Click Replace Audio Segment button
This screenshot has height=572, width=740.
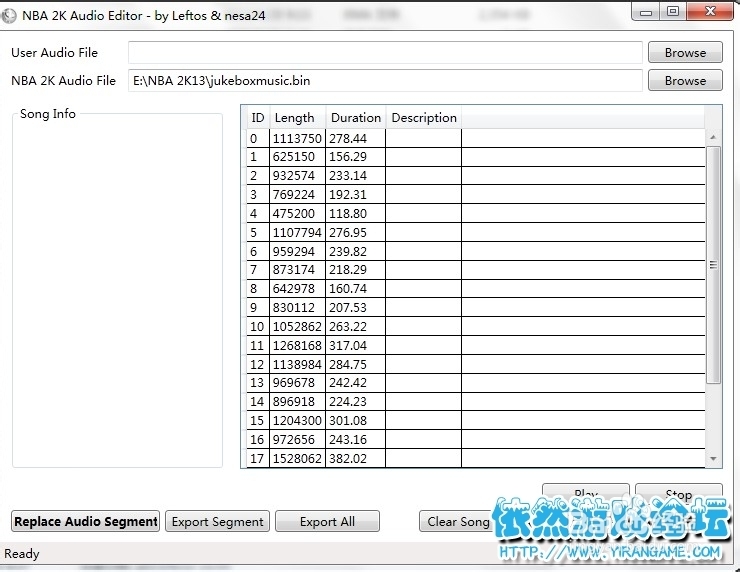pos(85,522)
